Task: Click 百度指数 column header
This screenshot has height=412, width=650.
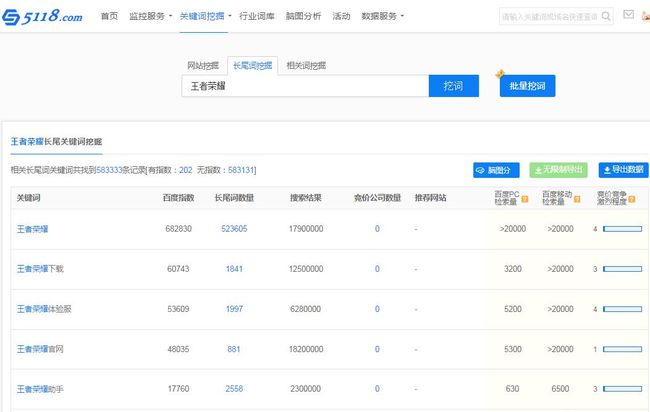Action: [178, 198]
